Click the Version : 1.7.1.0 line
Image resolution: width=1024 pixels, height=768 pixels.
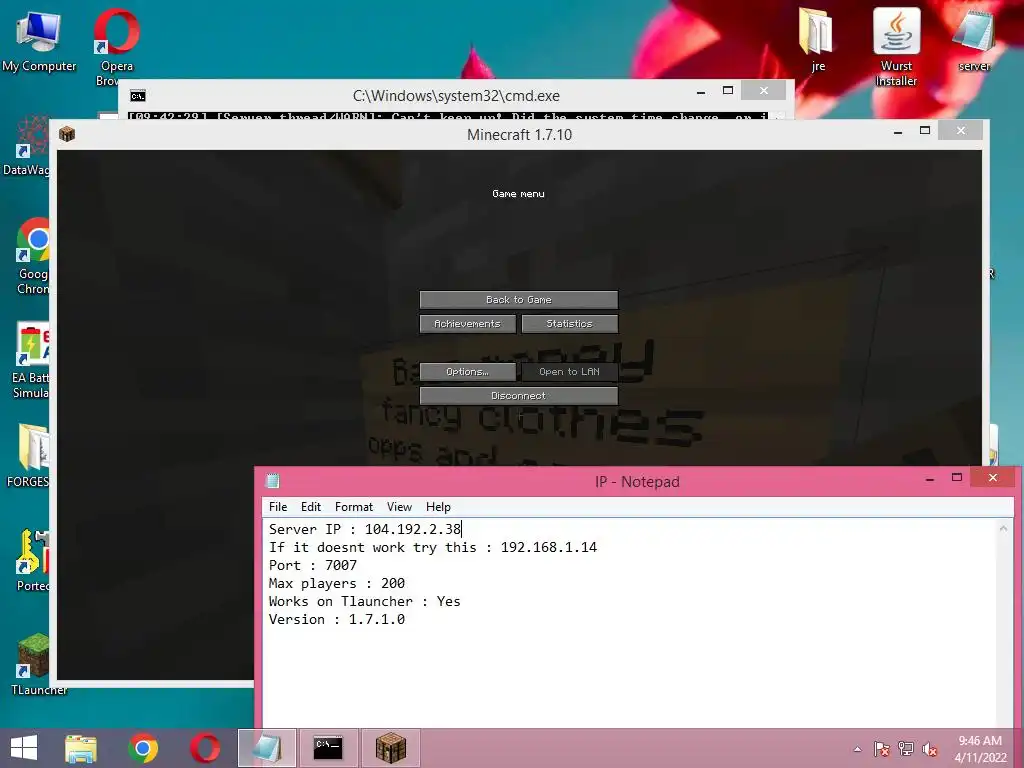point(337,619)
